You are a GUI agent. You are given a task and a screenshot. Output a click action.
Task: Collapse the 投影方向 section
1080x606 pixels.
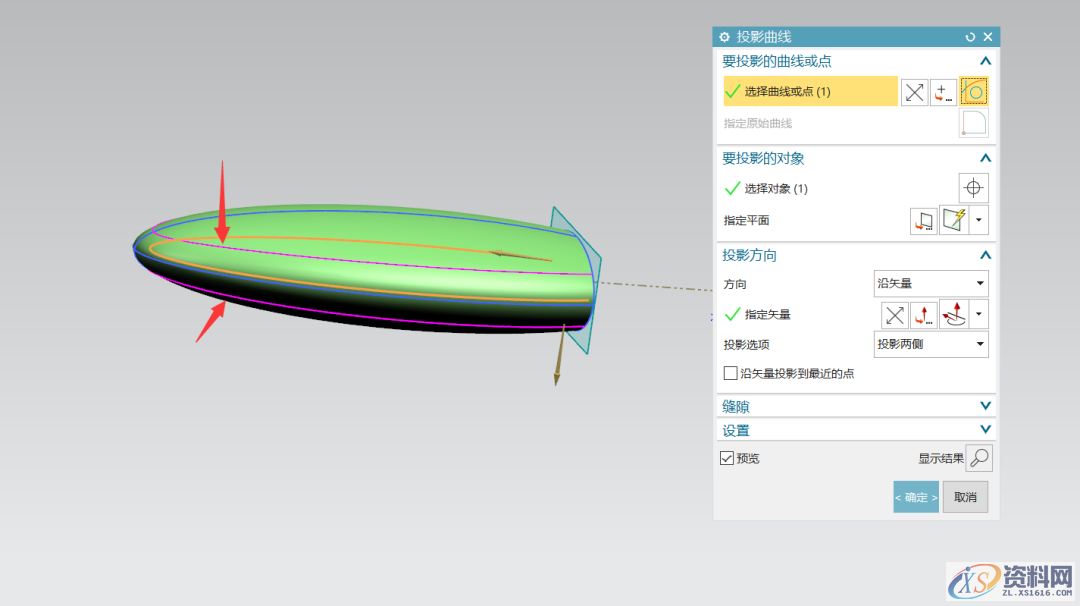(985, 255)
